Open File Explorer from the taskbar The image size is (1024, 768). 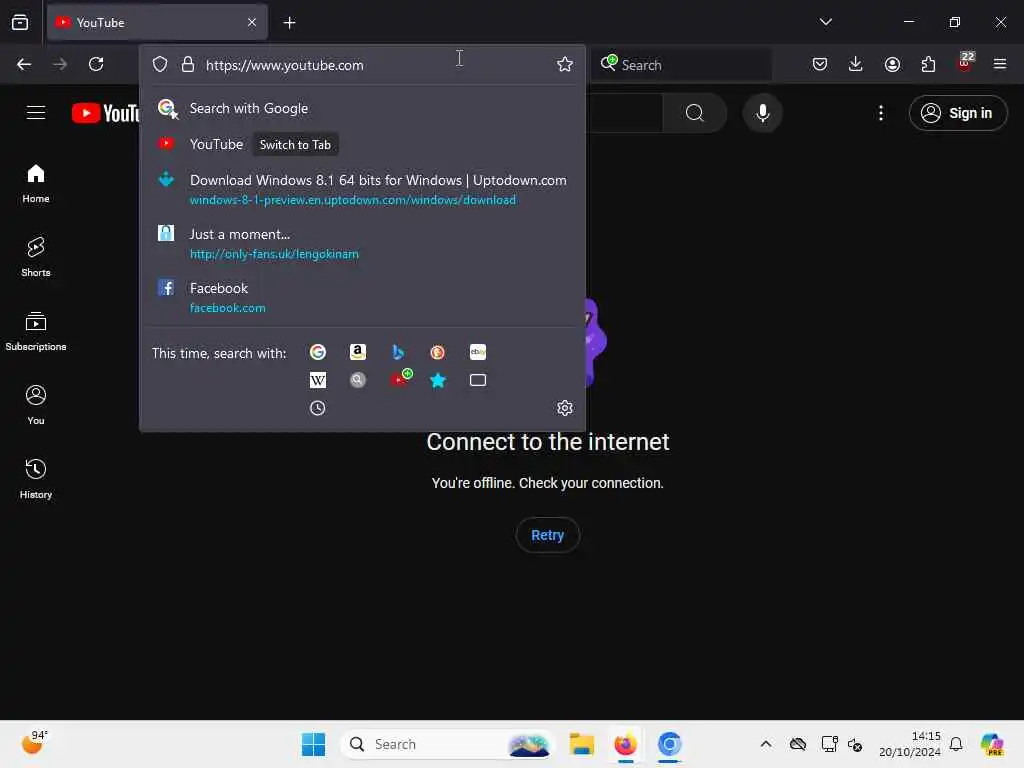pyautogui.click(x=581, y=744)
